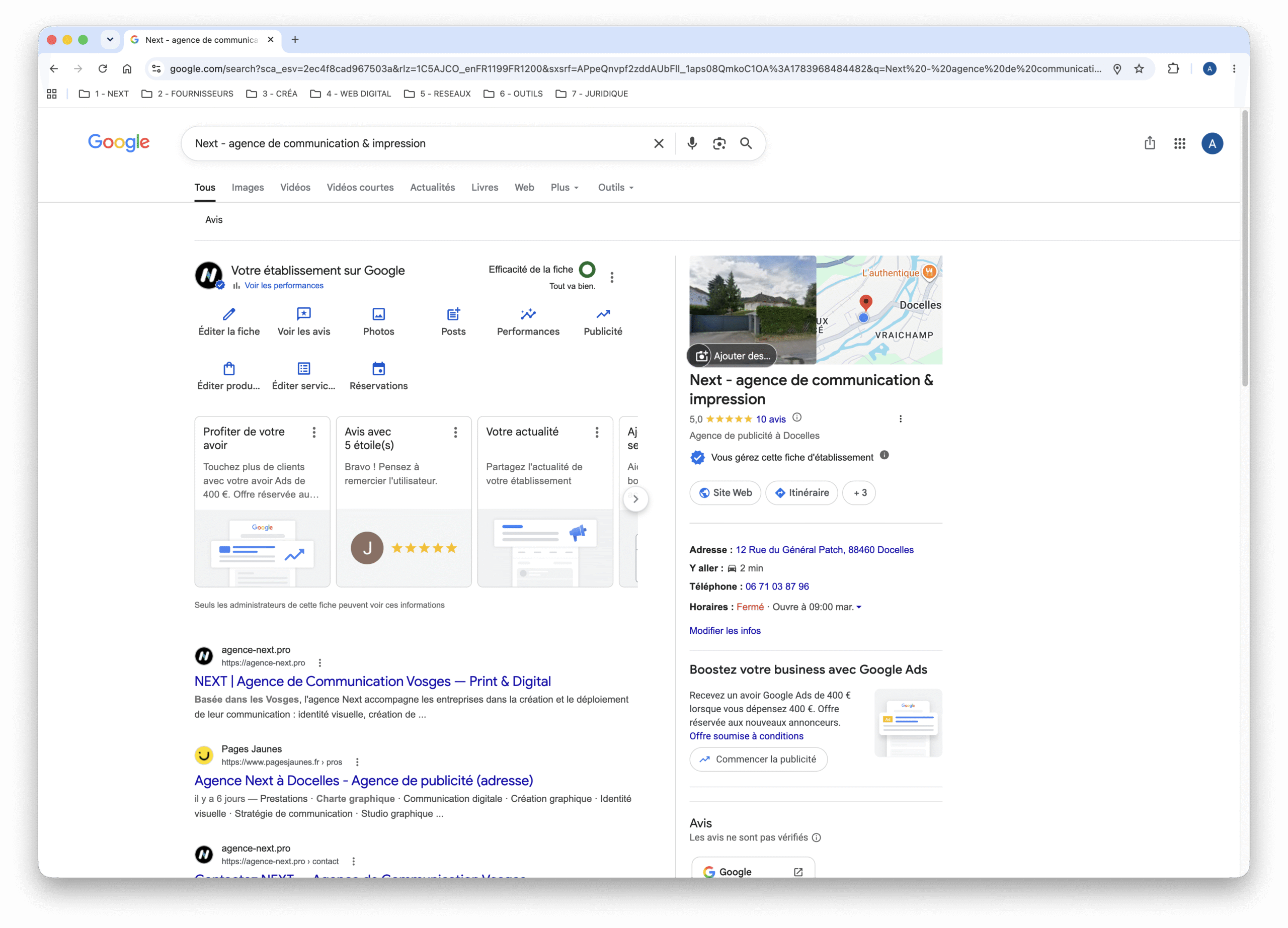Start voice search with microphone icon

692,143
